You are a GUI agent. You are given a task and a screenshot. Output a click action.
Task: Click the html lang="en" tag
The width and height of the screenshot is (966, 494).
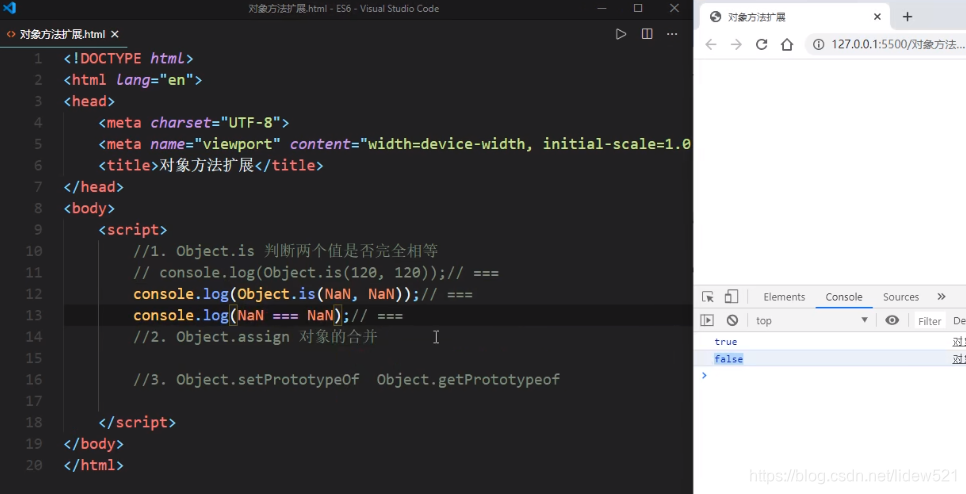(x=133, y=80)
